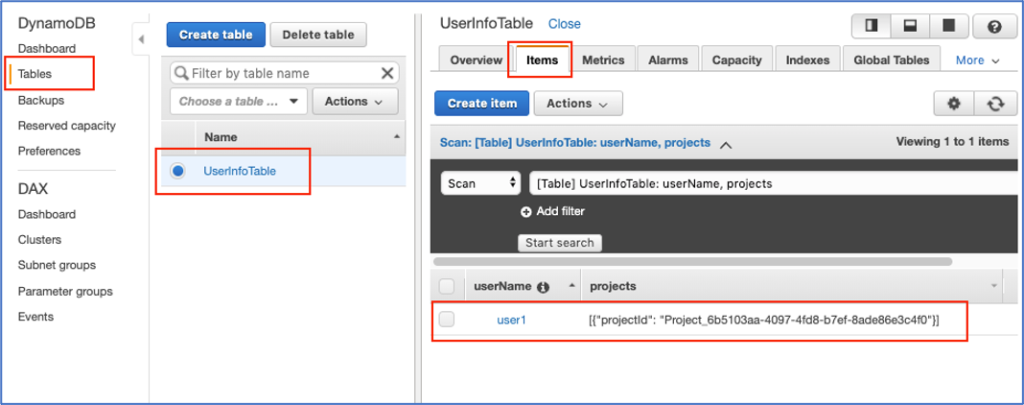Switch to the Indexes tab
This screenshot has height=405, width=1024.
point(808,60)
